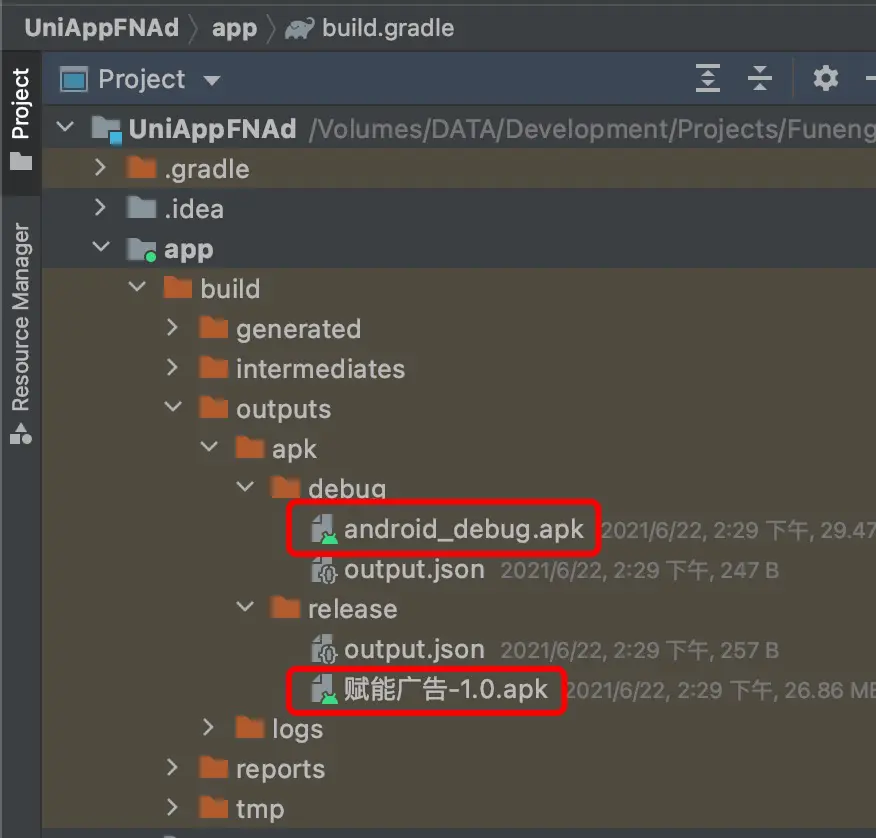Click the android_debug.apk file icon
Viewport: 876px width, 838px height.
324,530
